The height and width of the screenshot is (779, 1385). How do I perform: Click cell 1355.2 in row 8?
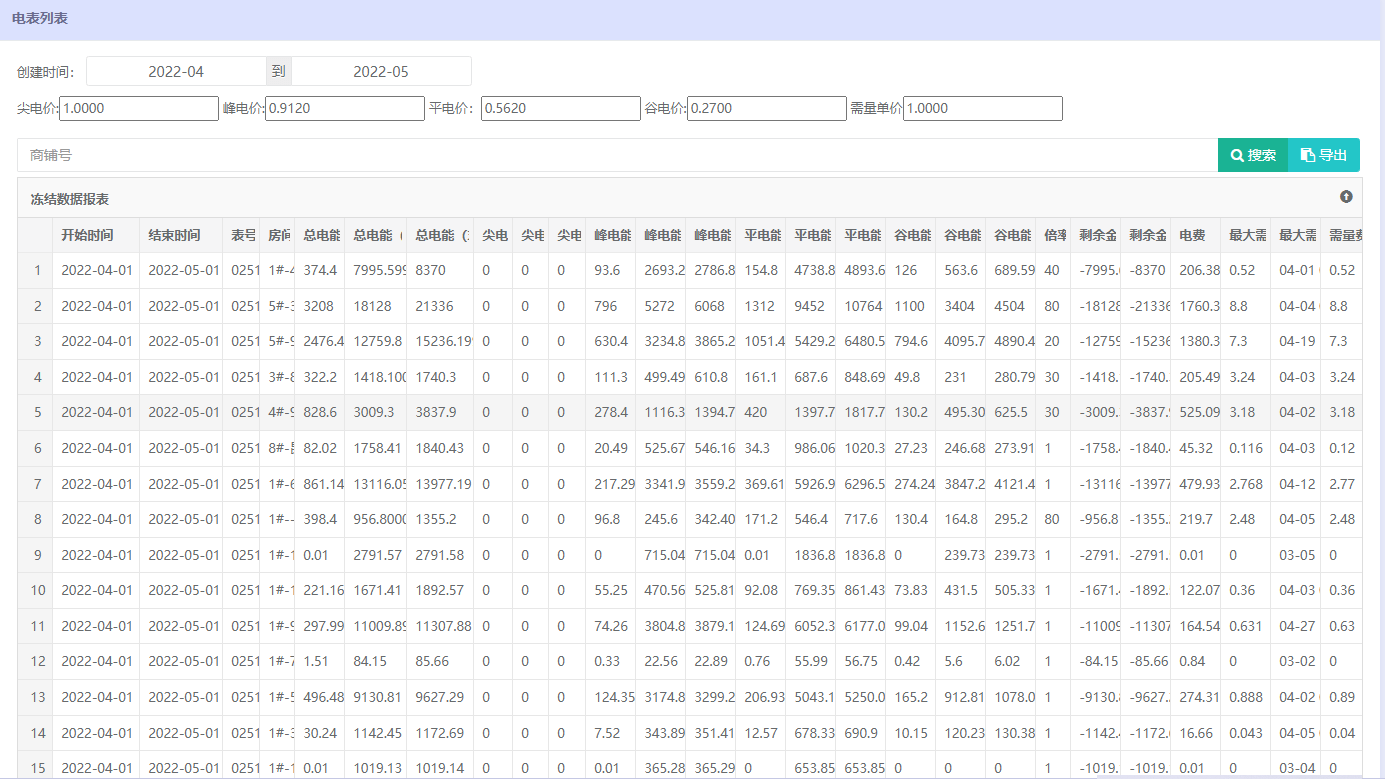440,519
